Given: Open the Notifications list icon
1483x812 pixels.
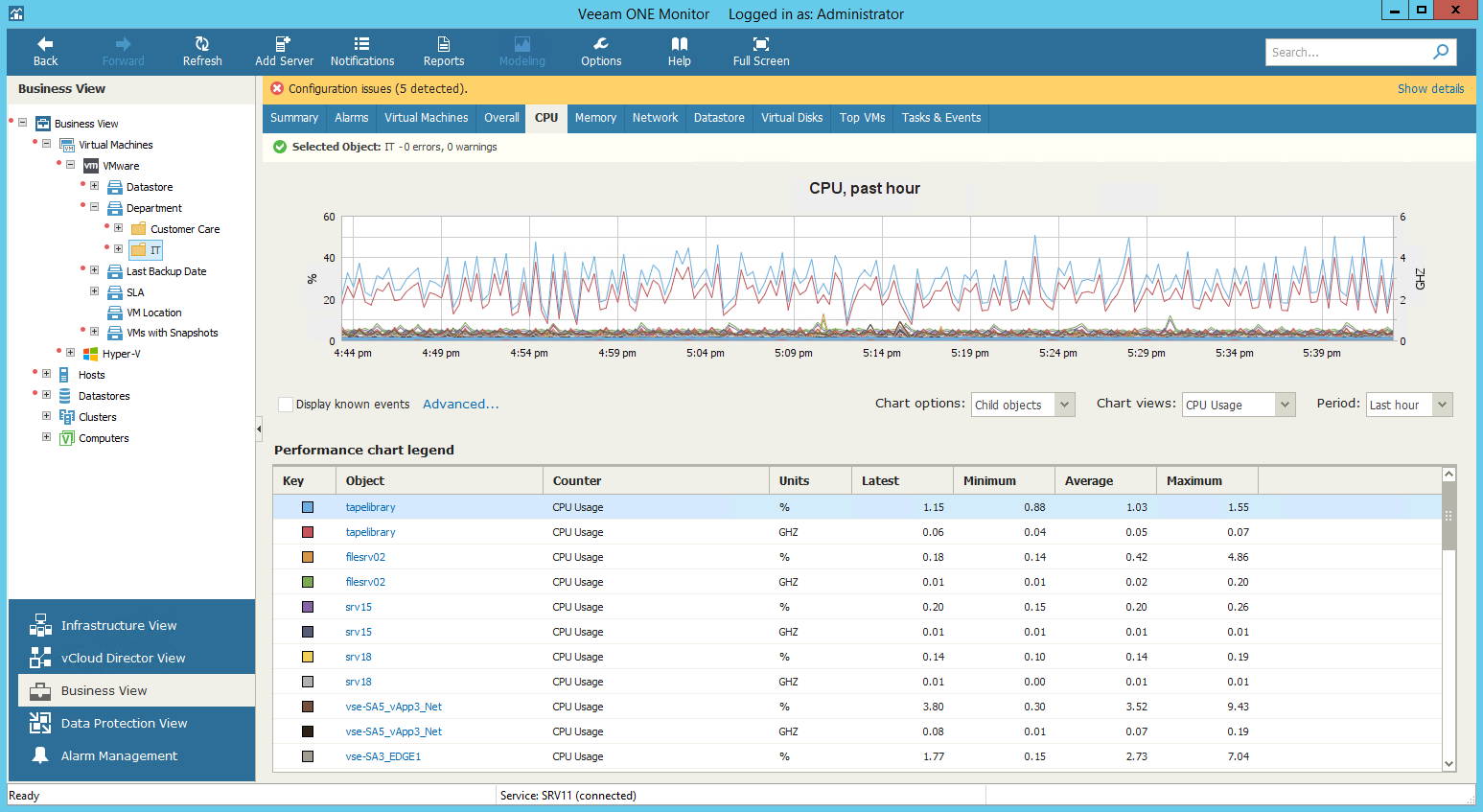Looking at the screenshot, I should click(361, 44).
